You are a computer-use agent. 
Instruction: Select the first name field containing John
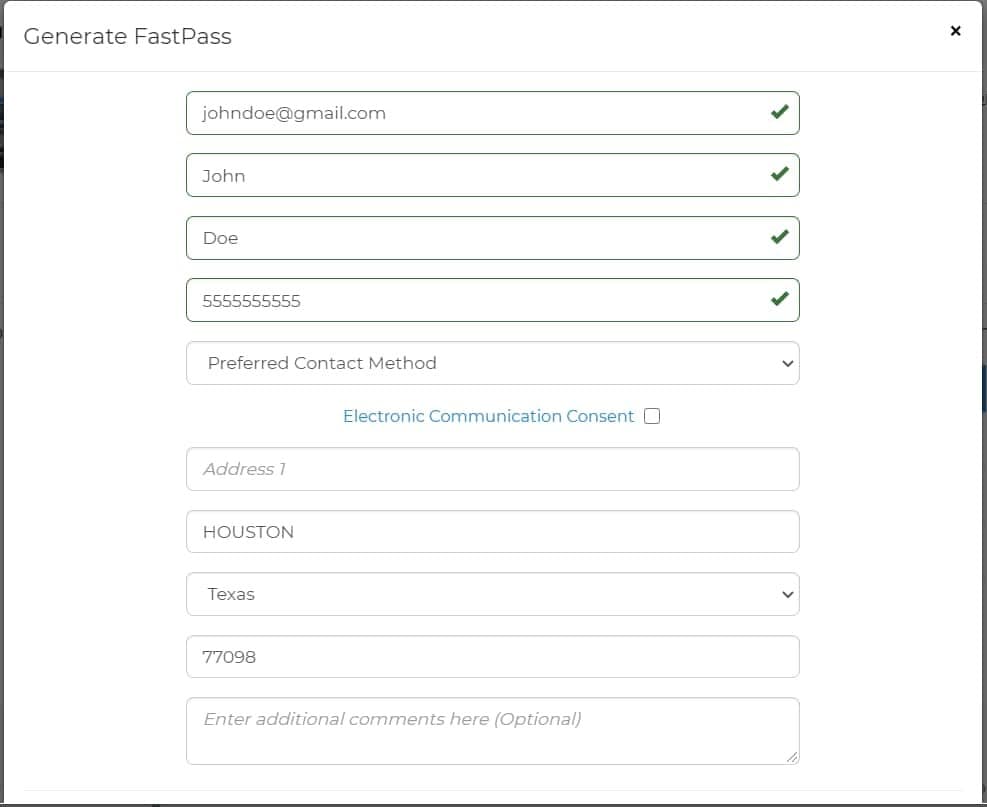(x=492, y=175)
